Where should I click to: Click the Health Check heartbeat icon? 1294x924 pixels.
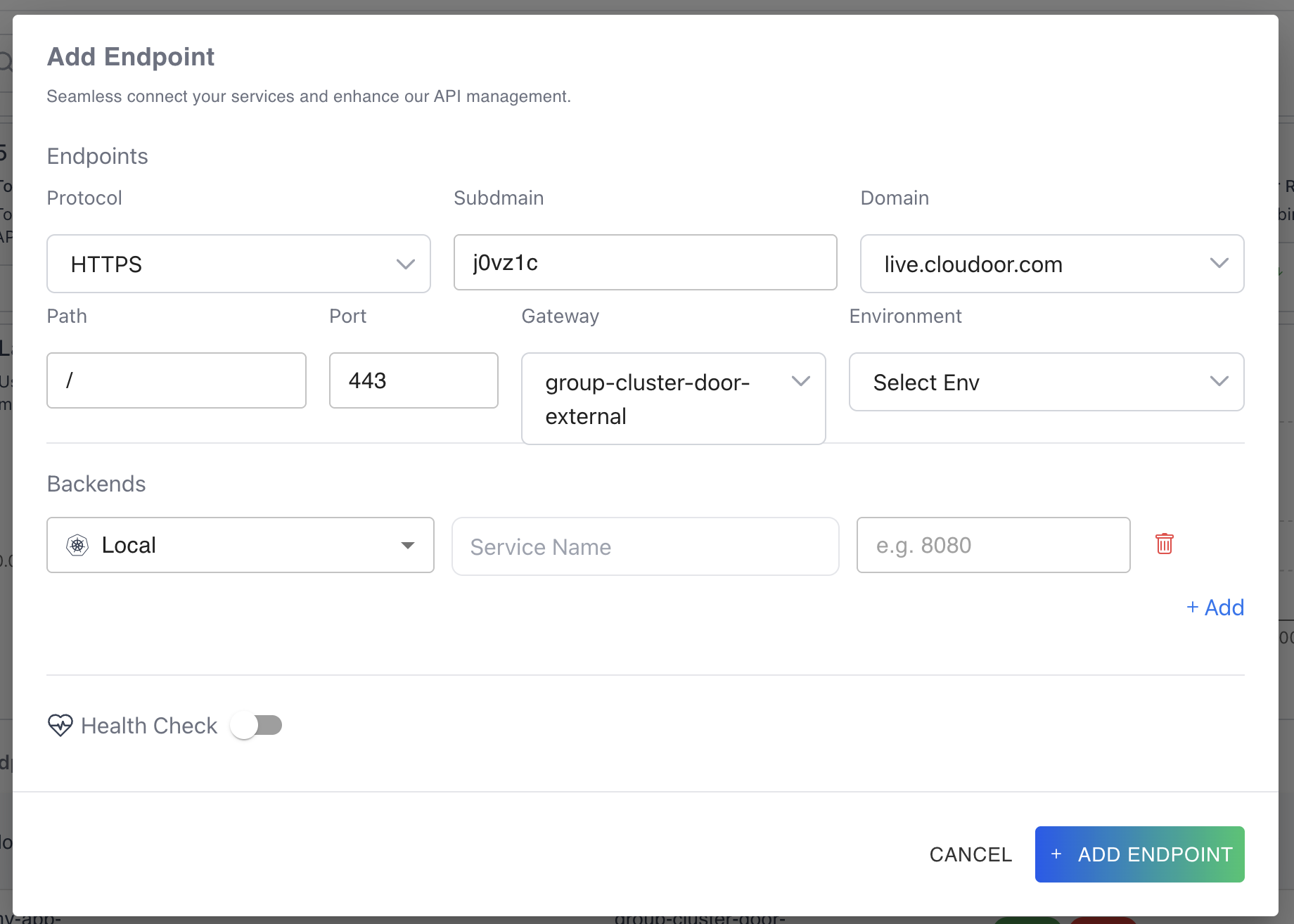click(x=60, y=725)
